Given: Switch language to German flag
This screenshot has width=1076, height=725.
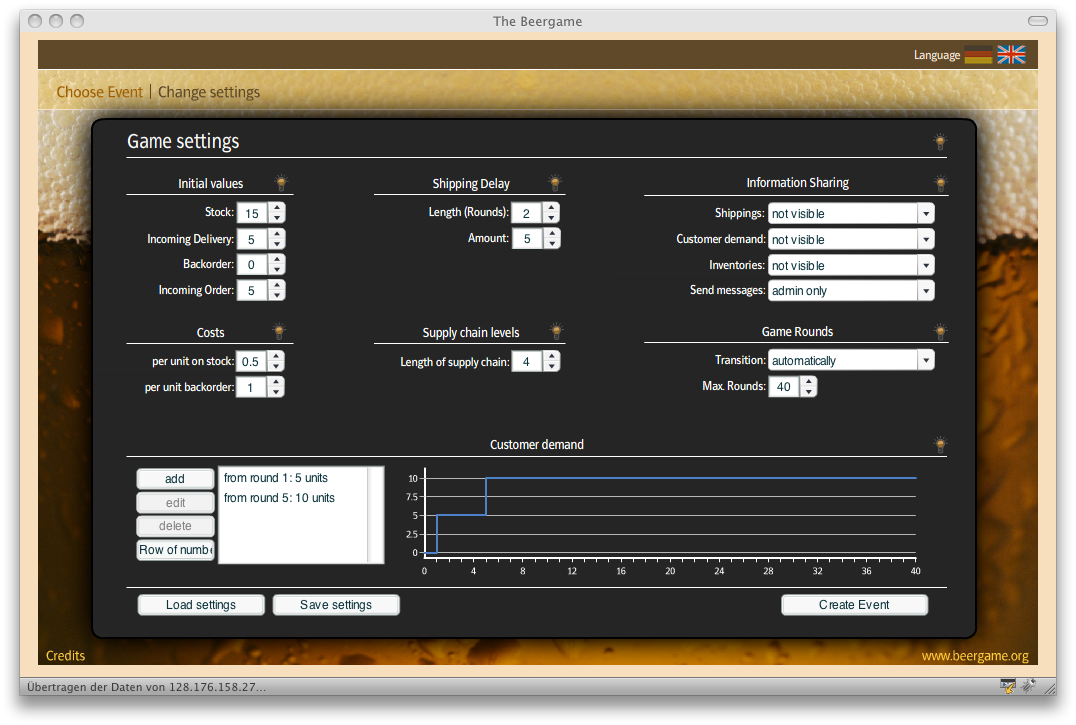Looking at the screenshot, I should click(x=978, y=55).
